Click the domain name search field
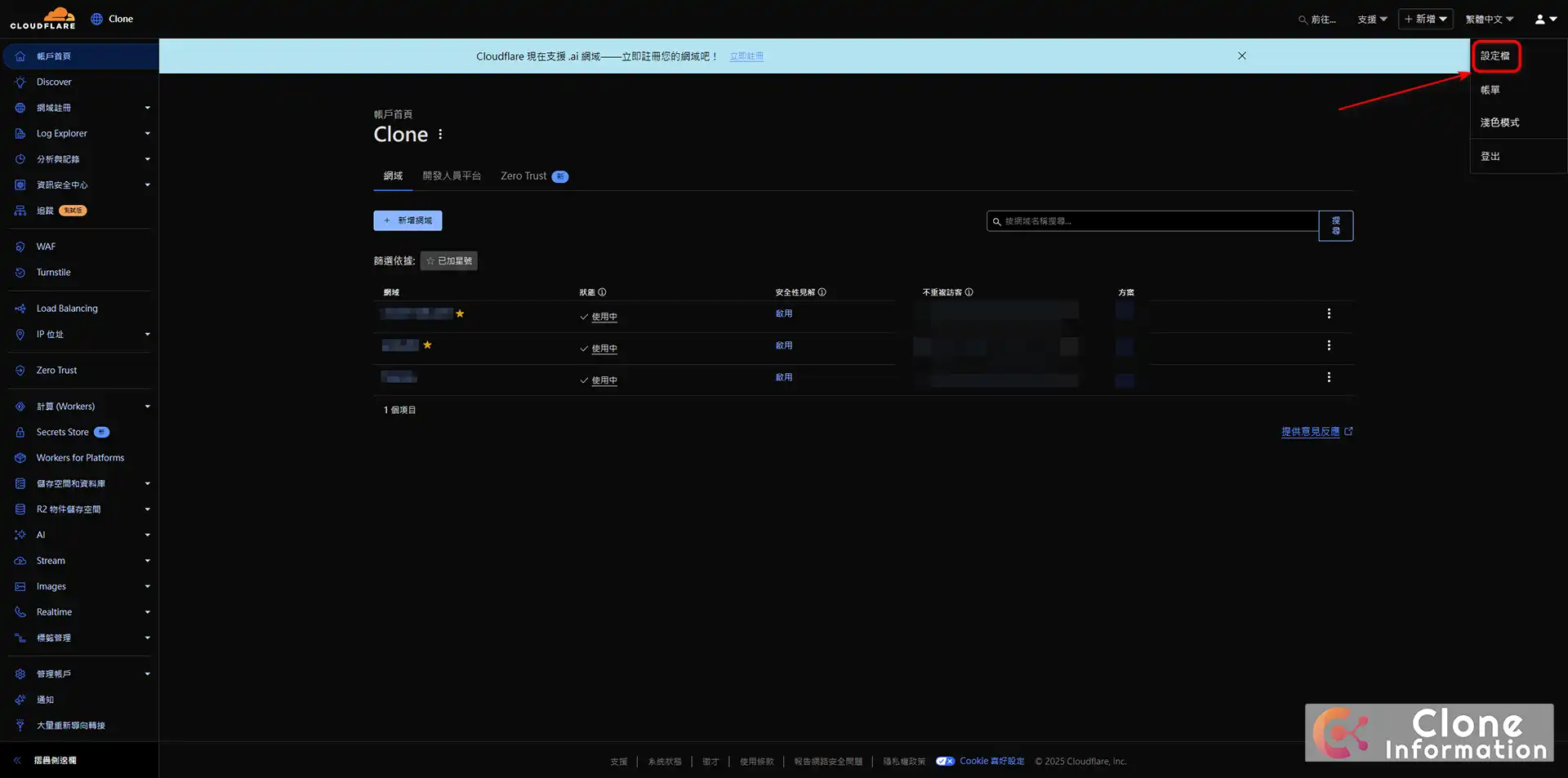 [x=1151, y=220]
